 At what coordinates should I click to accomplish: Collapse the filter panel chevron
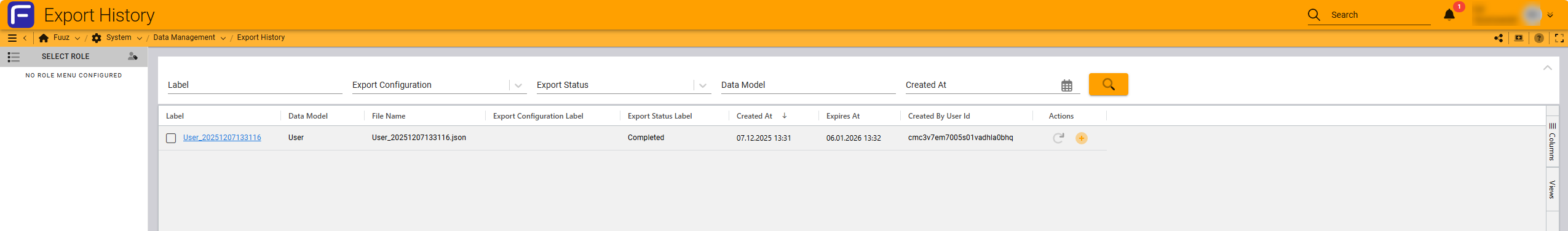pos(1548,68)
